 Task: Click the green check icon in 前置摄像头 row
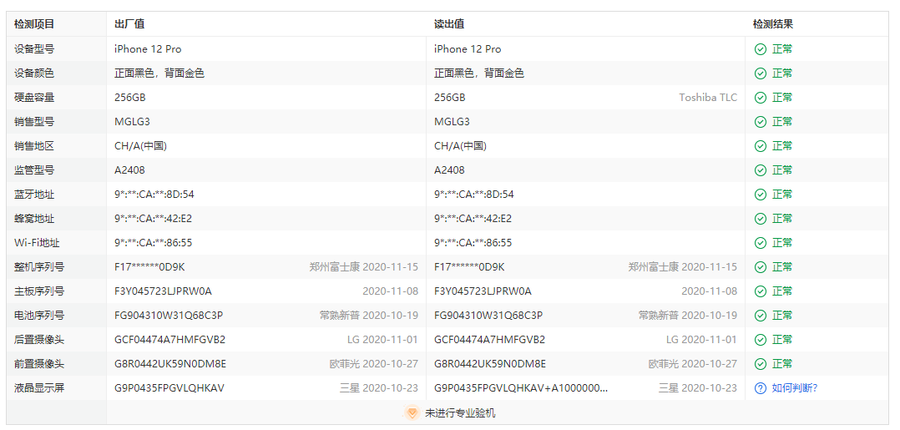click(760, 364)
